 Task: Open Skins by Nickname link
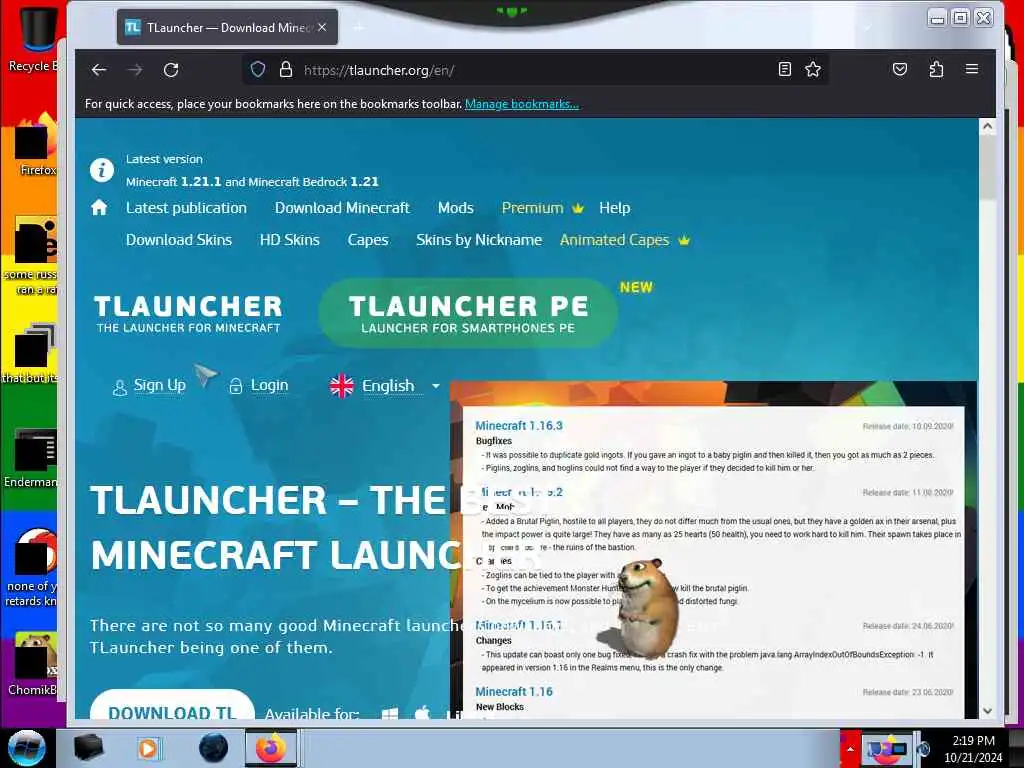(479, 240)
